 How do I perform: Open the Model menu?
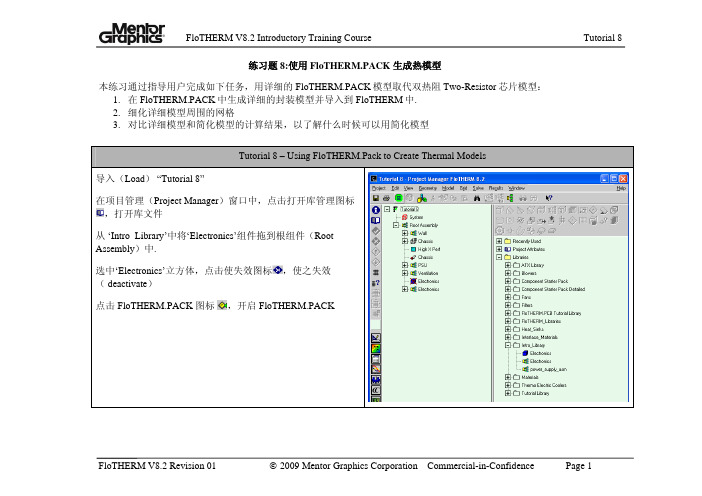click(448, 188)
